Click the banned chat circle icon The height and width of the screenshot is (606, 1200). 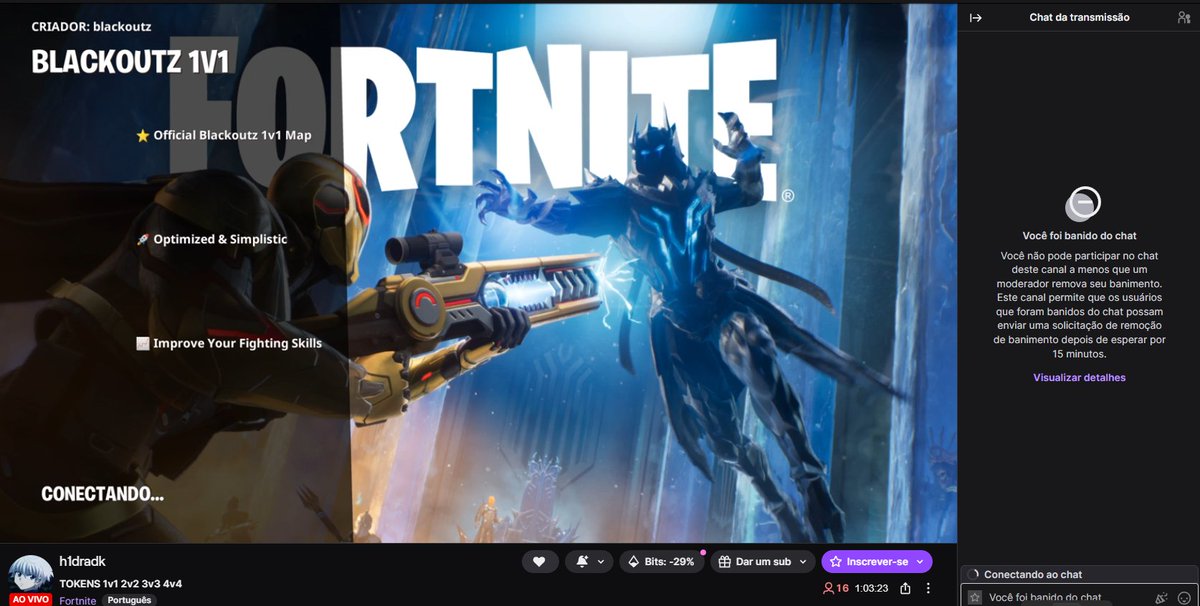point(1083,204)
